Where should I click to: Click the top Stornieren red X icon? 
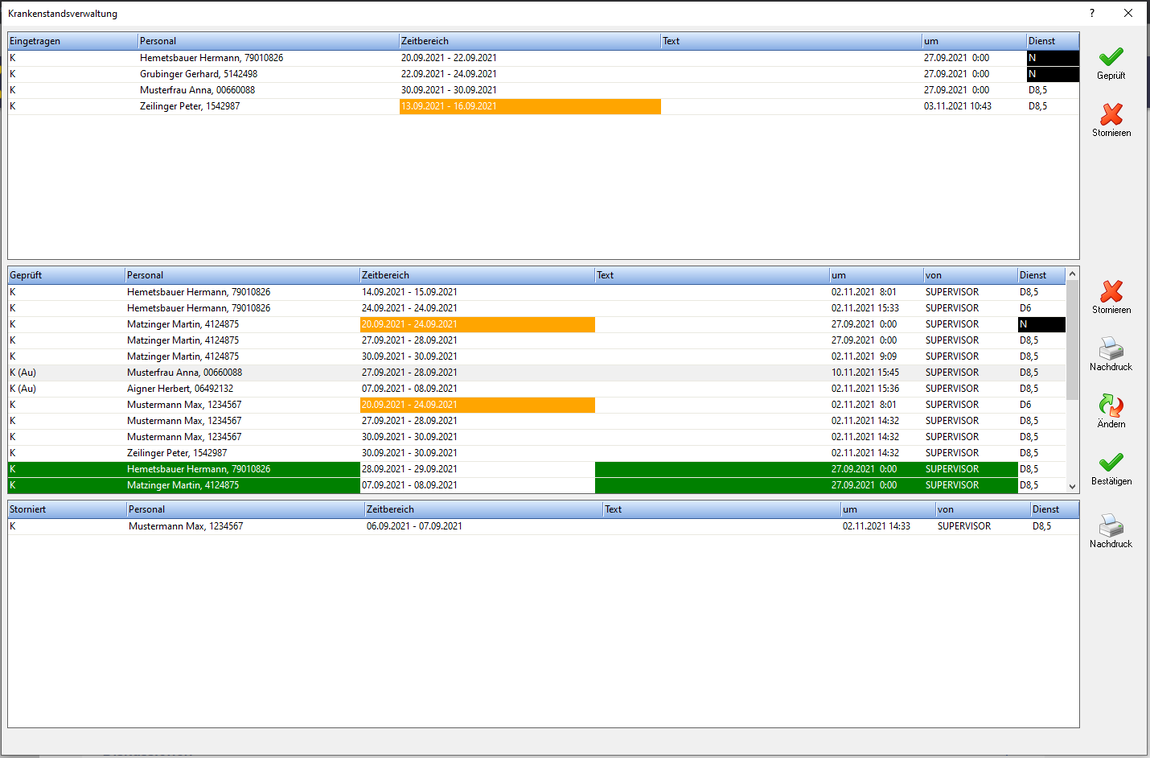pos(1111,114)
